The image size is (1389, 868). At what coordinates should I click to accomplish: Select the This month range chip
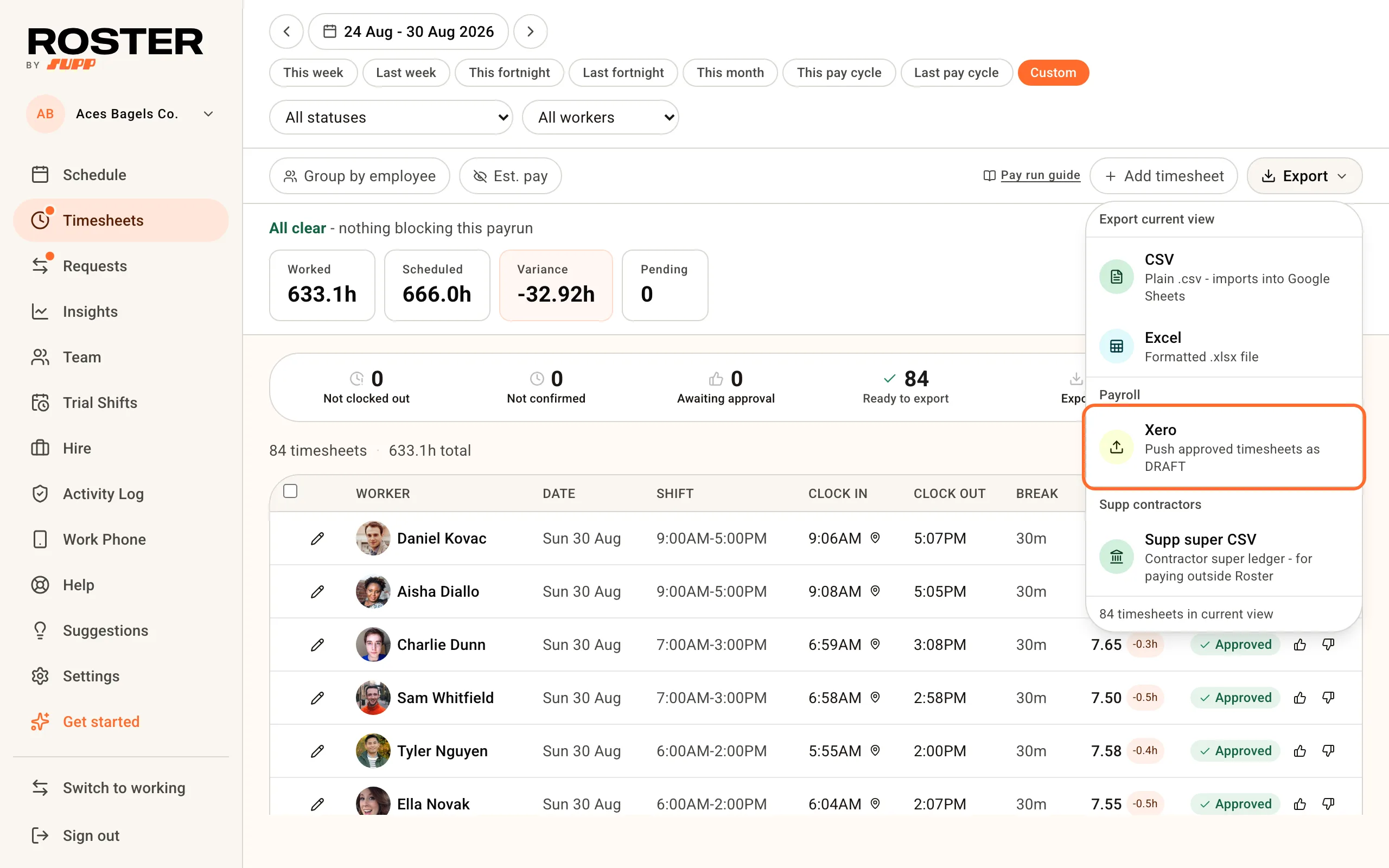tap(730, 73)
